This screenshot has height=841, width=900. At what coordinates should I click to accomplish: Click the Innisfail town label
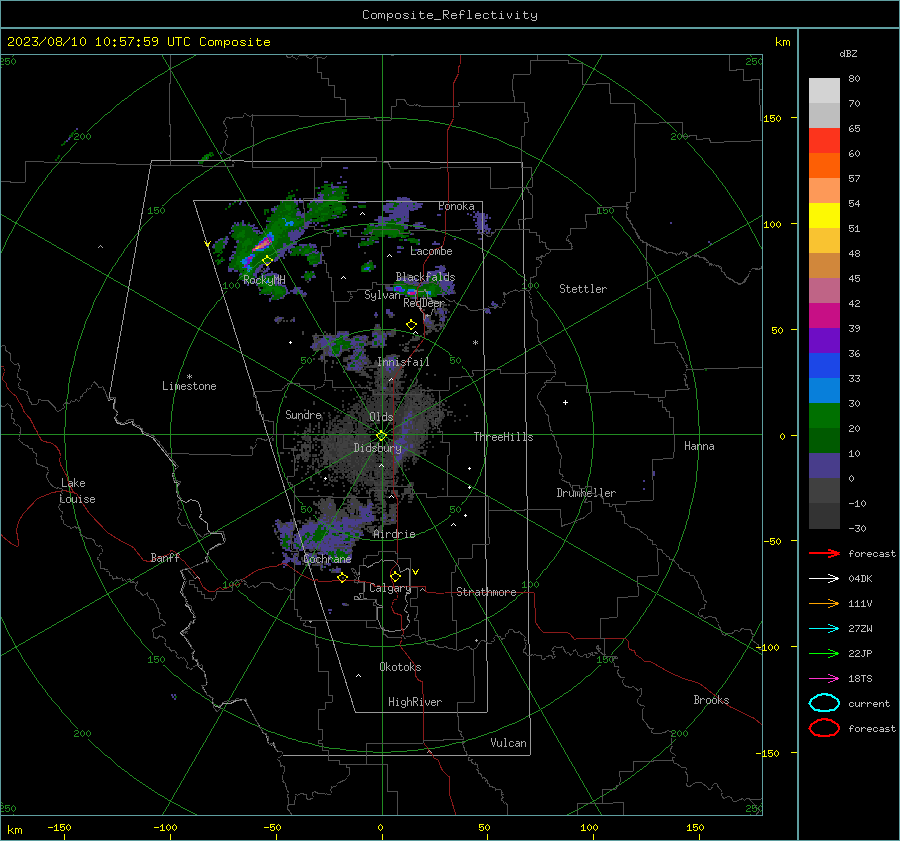point(403,362)
